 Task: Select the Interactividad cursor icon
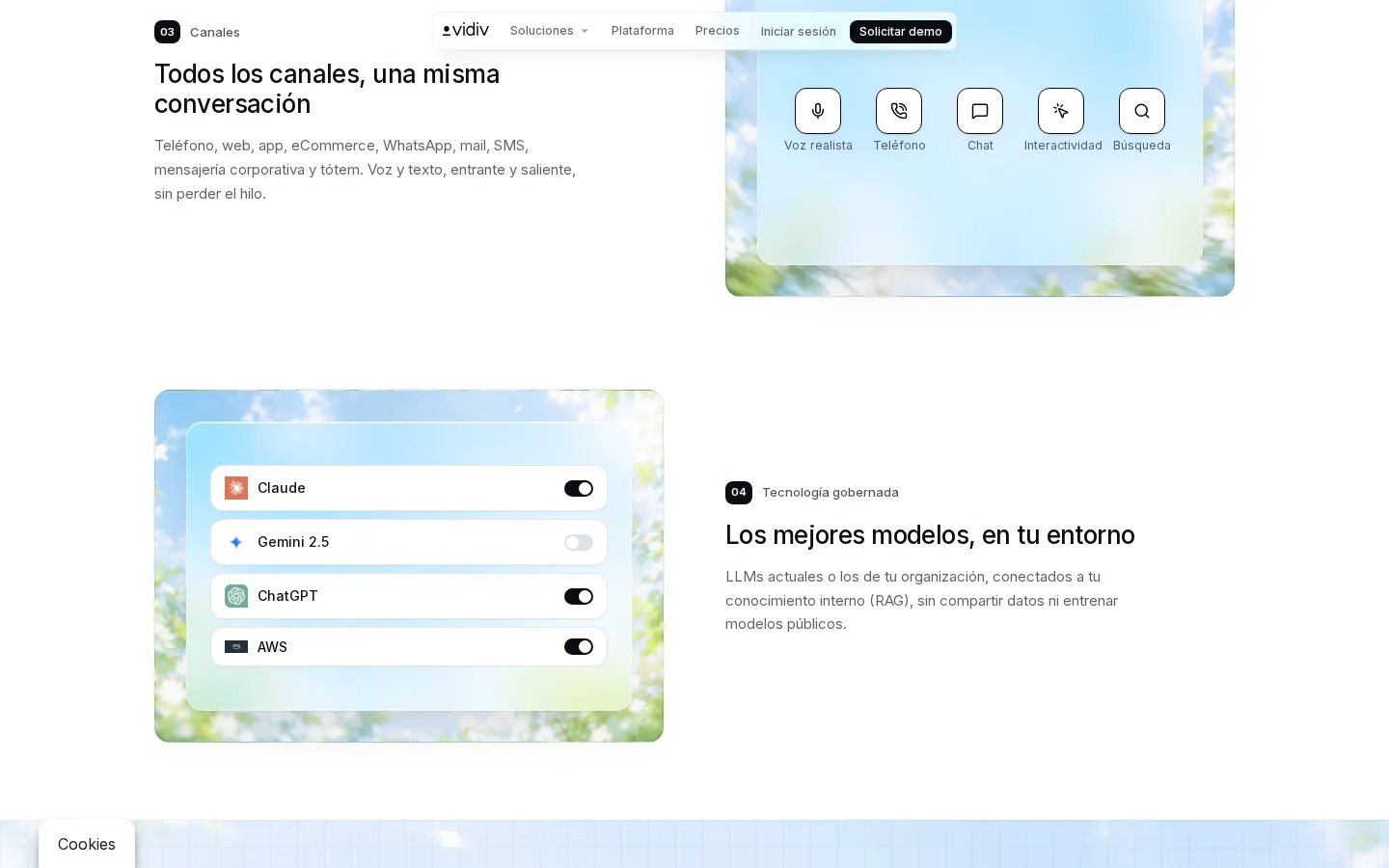pyautogui.click(x=1061, y=111)
